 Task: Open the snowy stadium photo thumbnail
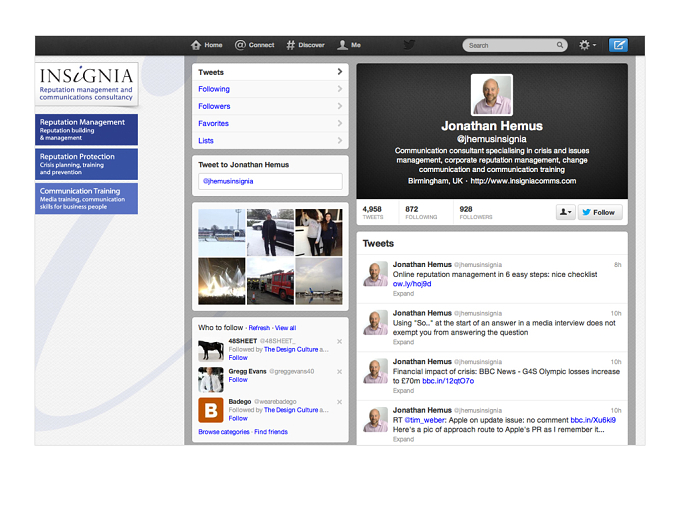coord(222,232)
